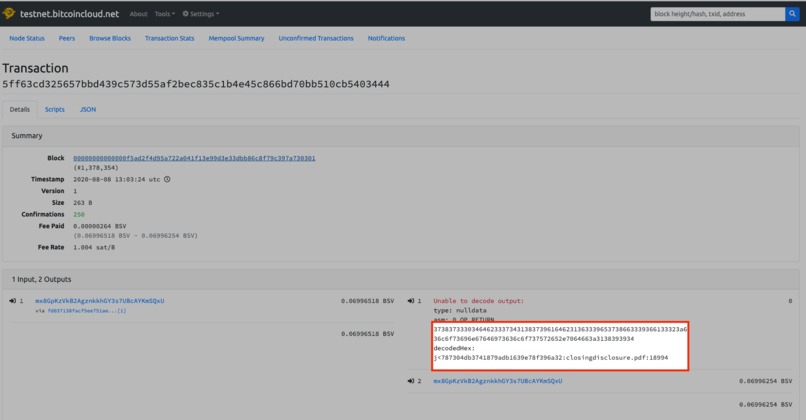The height and width of the screenshot is (420, 806).
Task: Click the decodedHex closingdisclosure.pdf text
Action: coord(551,358)
